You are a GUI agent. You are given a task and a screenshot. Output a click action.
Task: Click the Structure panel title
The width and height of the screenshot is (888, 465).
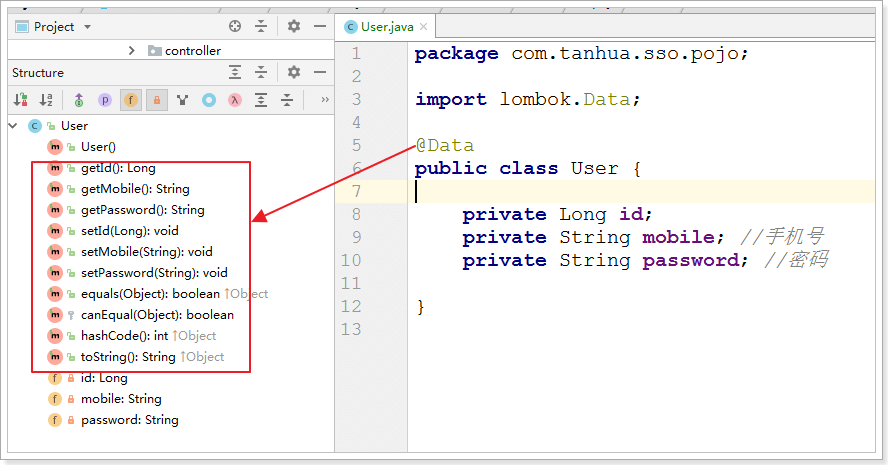[38, 72]
